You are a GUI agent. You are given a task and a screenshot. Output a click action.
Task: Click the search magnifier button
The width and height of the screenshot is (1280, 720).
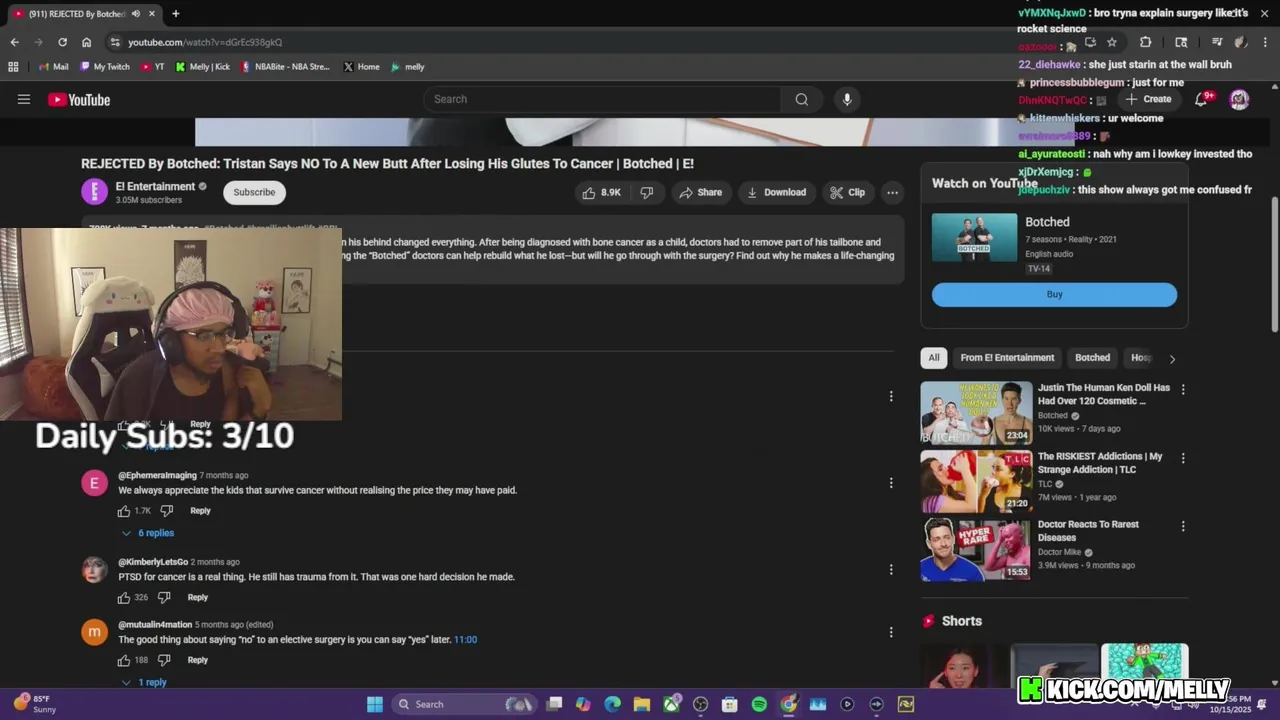tap(801, 99)
